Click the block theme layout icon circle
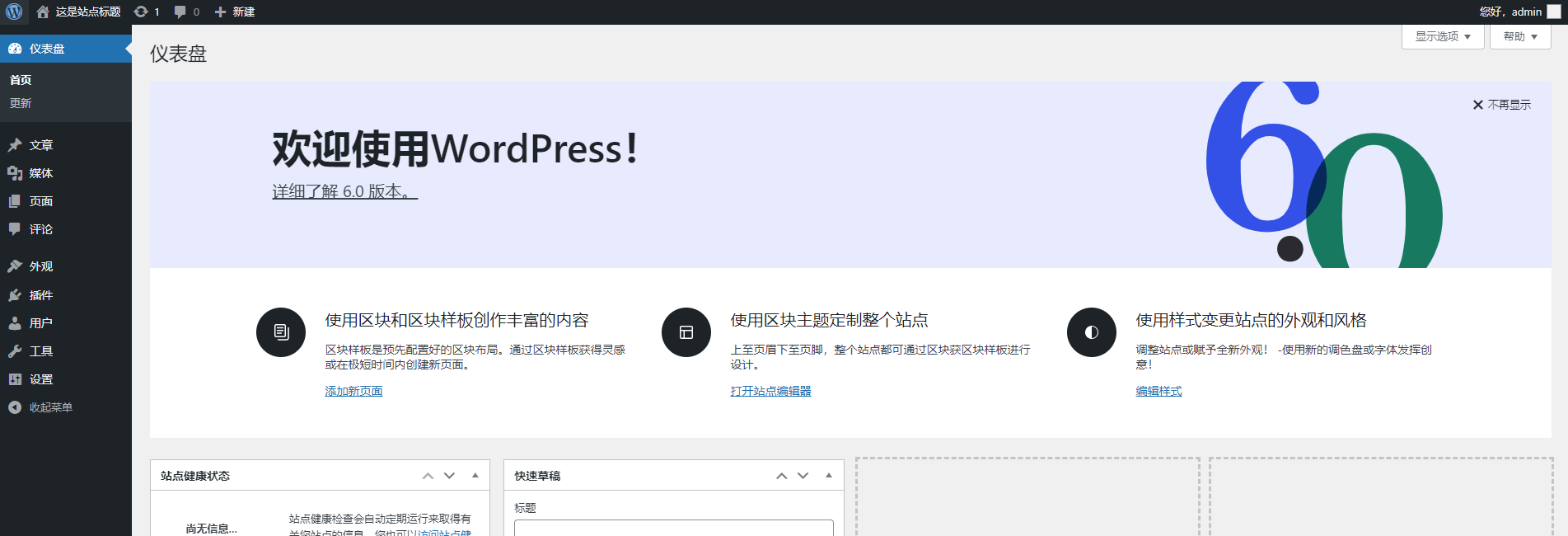The height and width of the screenshot is (536, 1568). [x=686, y=332]
